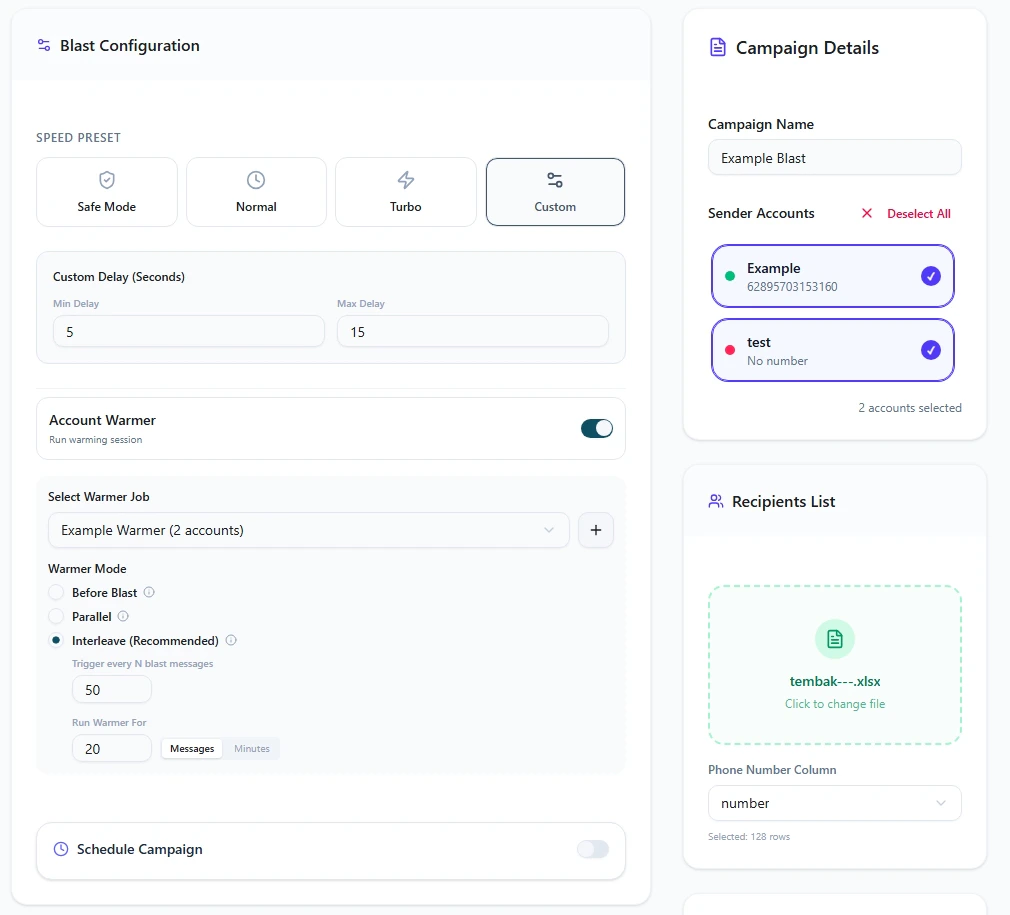Screen dimensions: 1010x915
Task: Choose the Safe Mode speed preset
Action: click(107, 192)
